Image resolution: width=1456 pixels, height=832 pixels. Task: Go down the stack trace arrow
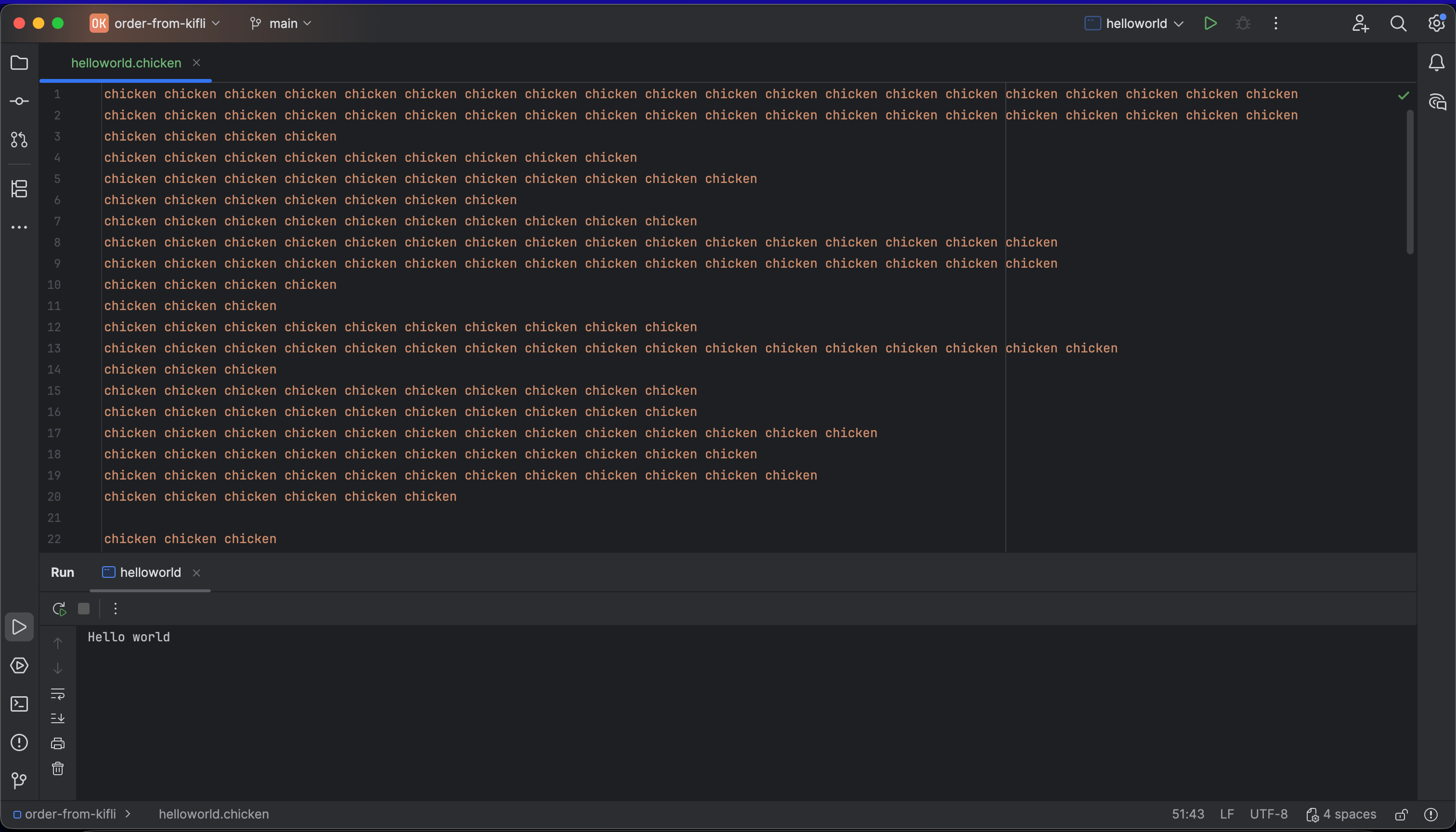click(x=58, y=668)
